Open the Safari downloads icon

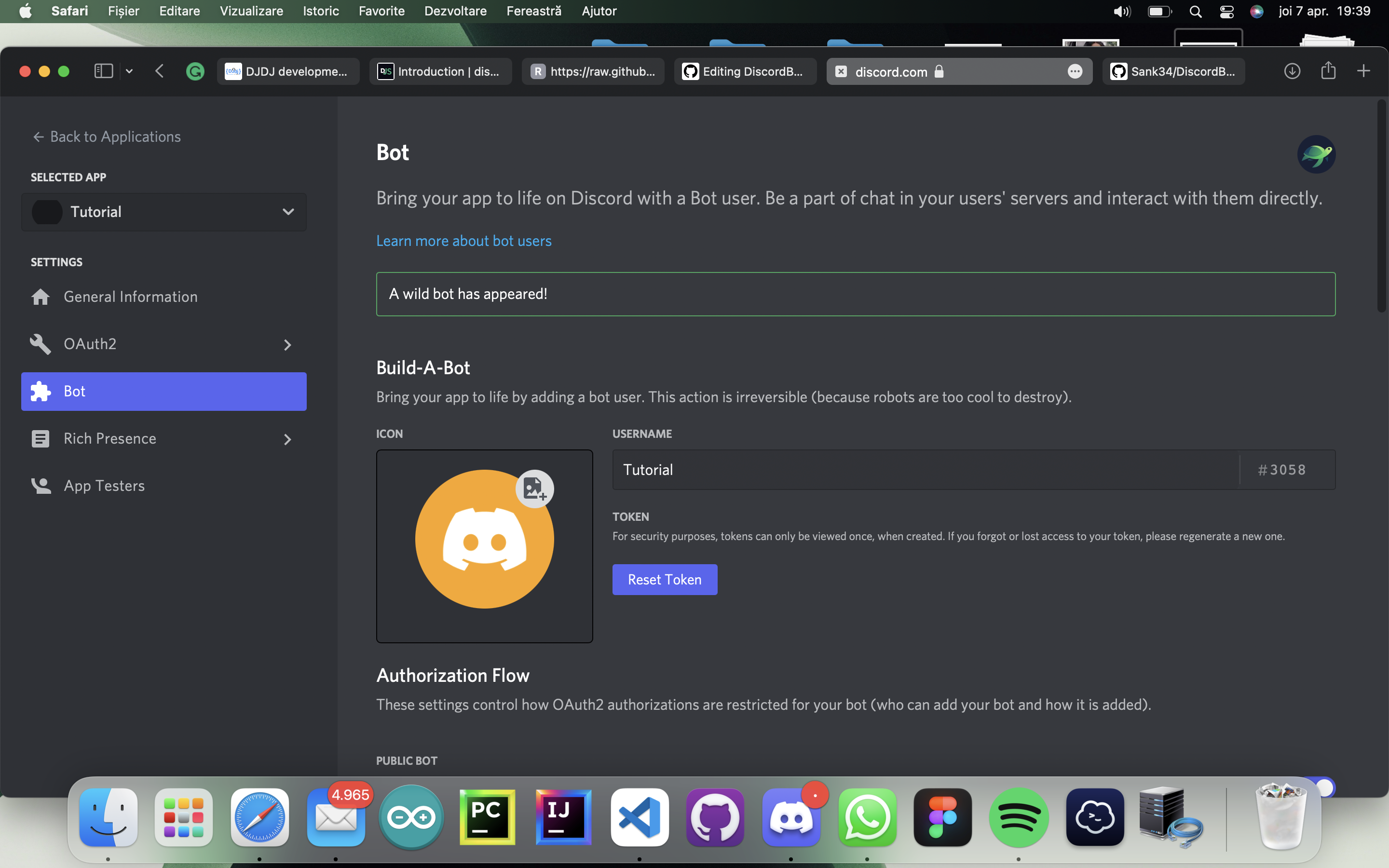(x=1292, y=71)
